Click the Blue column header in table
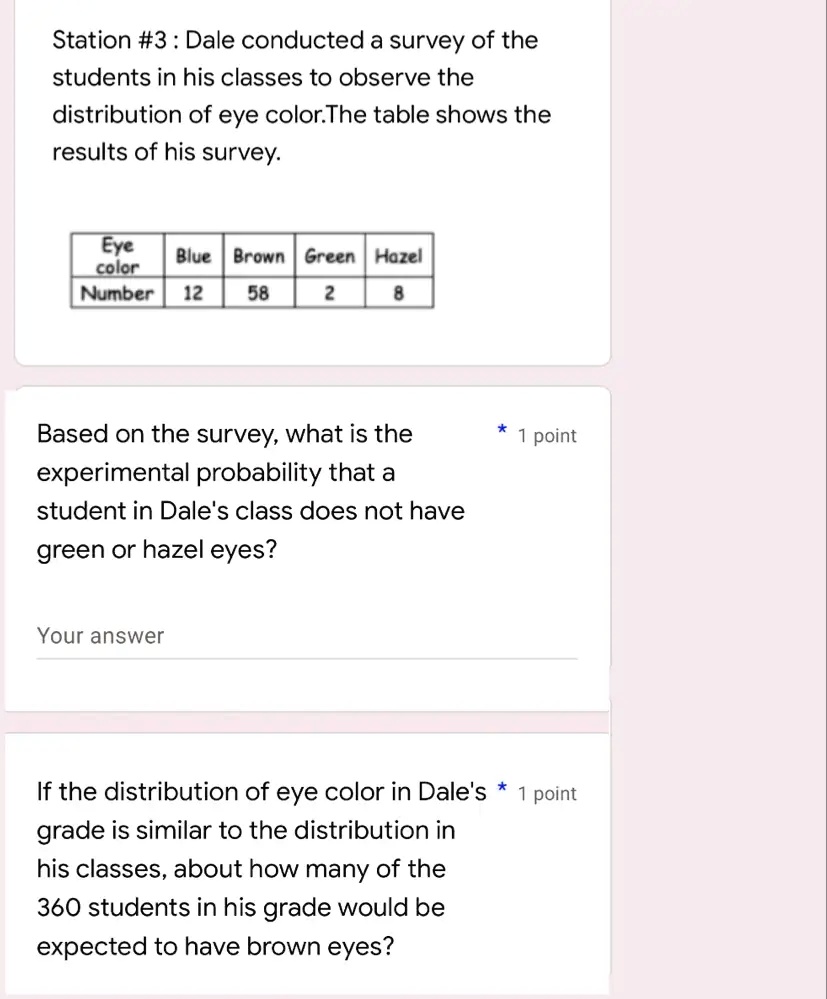The width and height of the screenshot is (827, 999). click(x=193, y=256)
